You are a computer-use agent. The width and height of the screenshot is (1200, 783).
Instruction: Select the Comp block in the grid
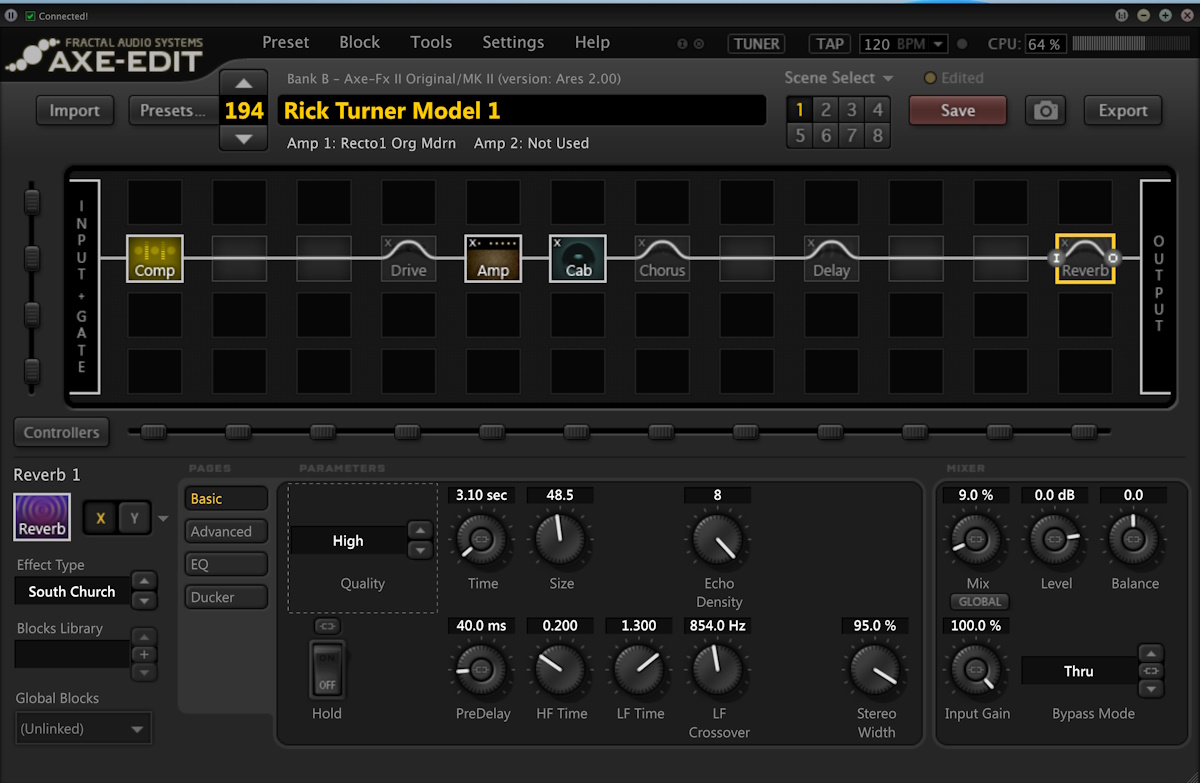[x=155, y=258]
